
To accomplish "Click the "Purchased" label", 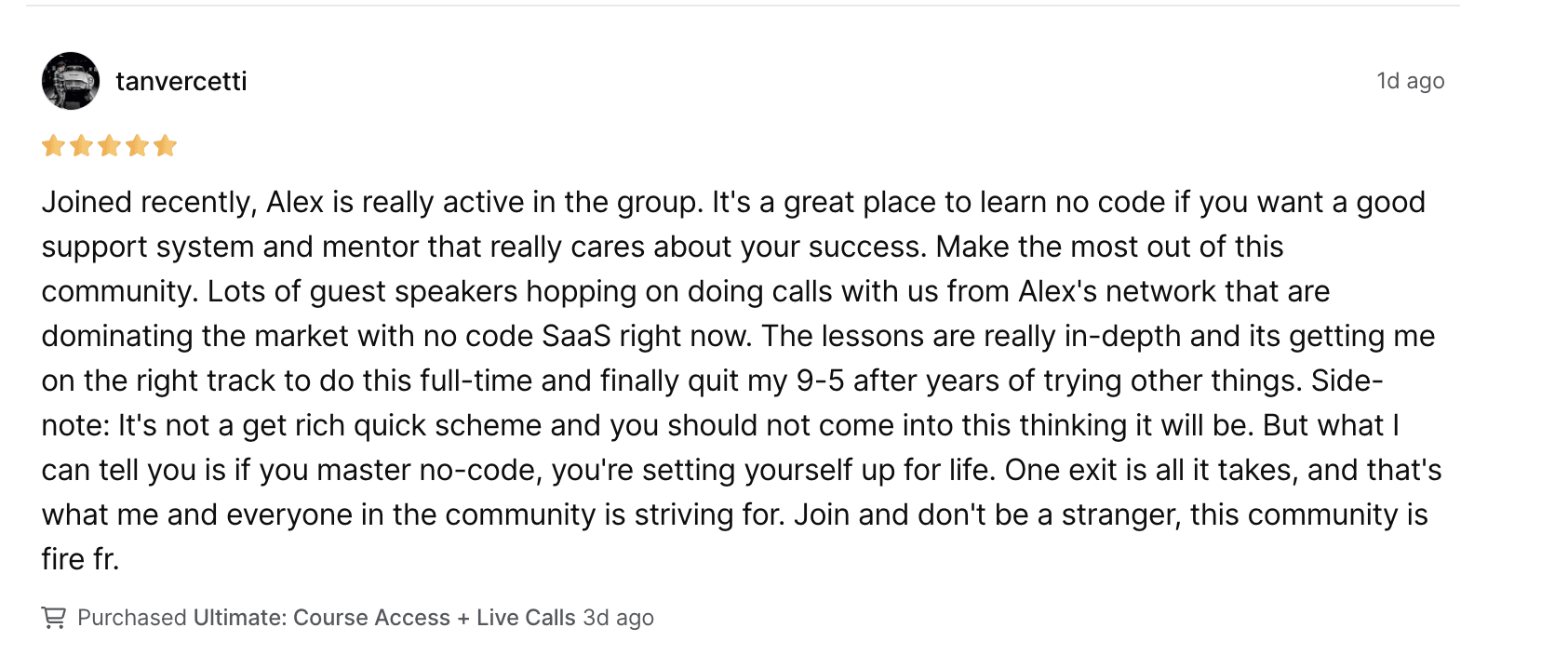I will pyautogui.click(x=132, y=618).
